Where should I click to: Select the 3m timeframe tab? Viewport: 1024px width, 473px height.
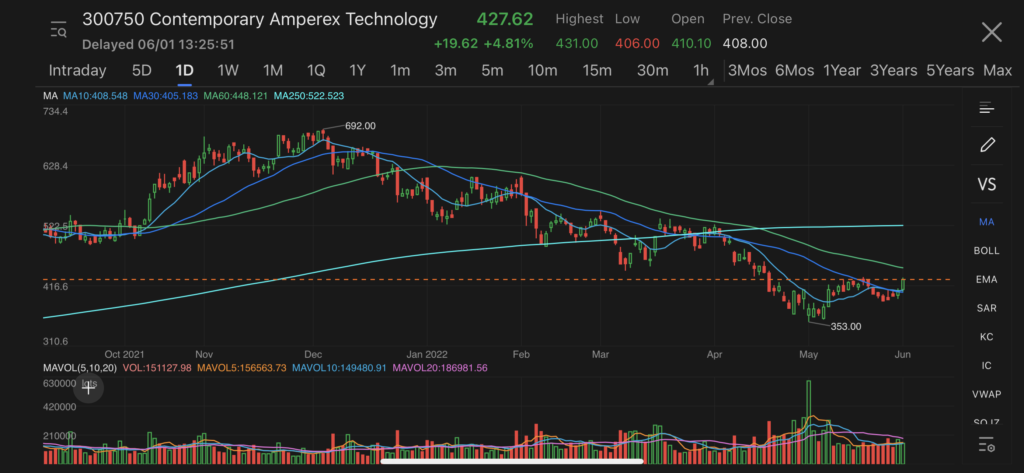(x=445, y=71)
